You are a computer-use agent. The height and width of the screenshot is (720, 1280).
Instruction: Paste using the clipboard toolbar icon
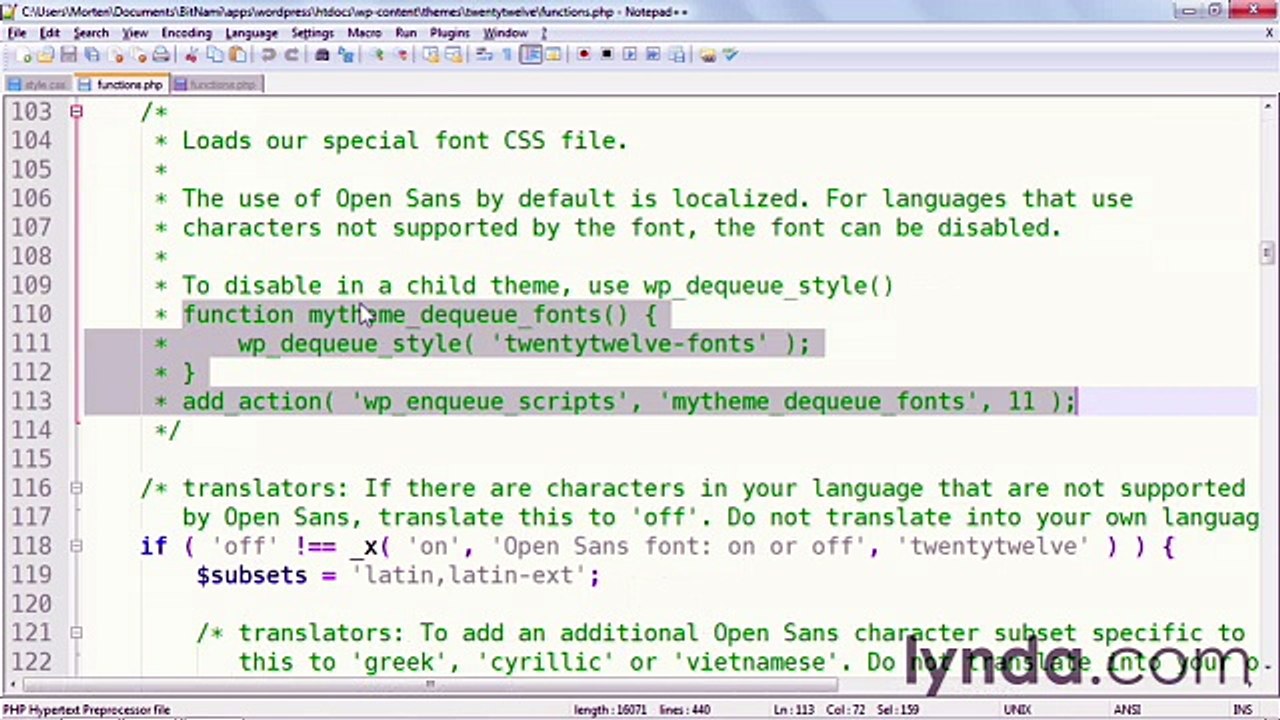pos(236,55)
